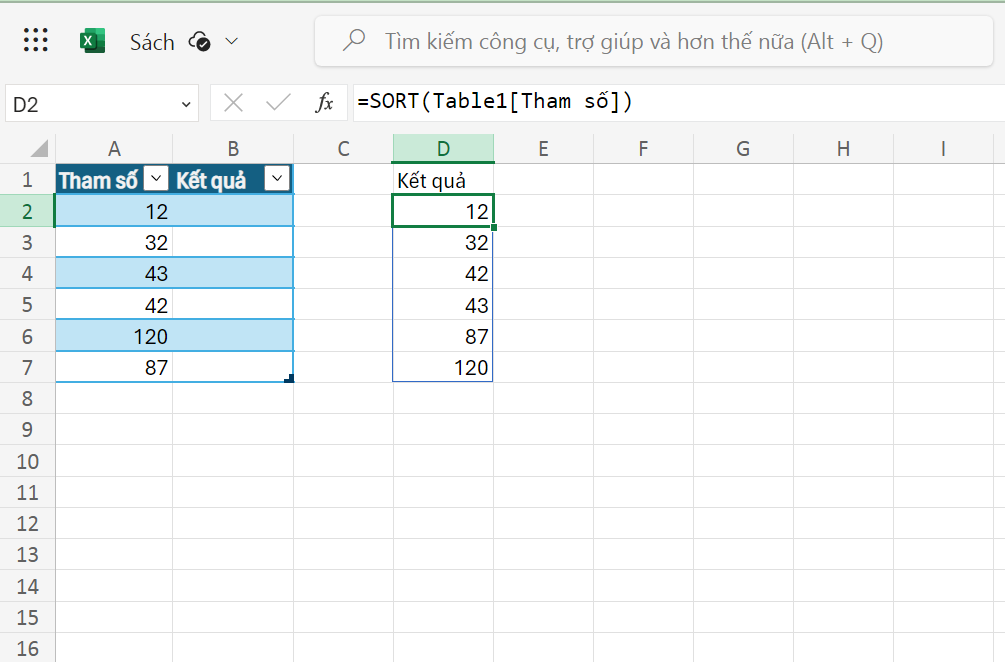Click Tham số header cell
Image resolution: width=1005 pixels, height=662 pixels.
point(114,179)
